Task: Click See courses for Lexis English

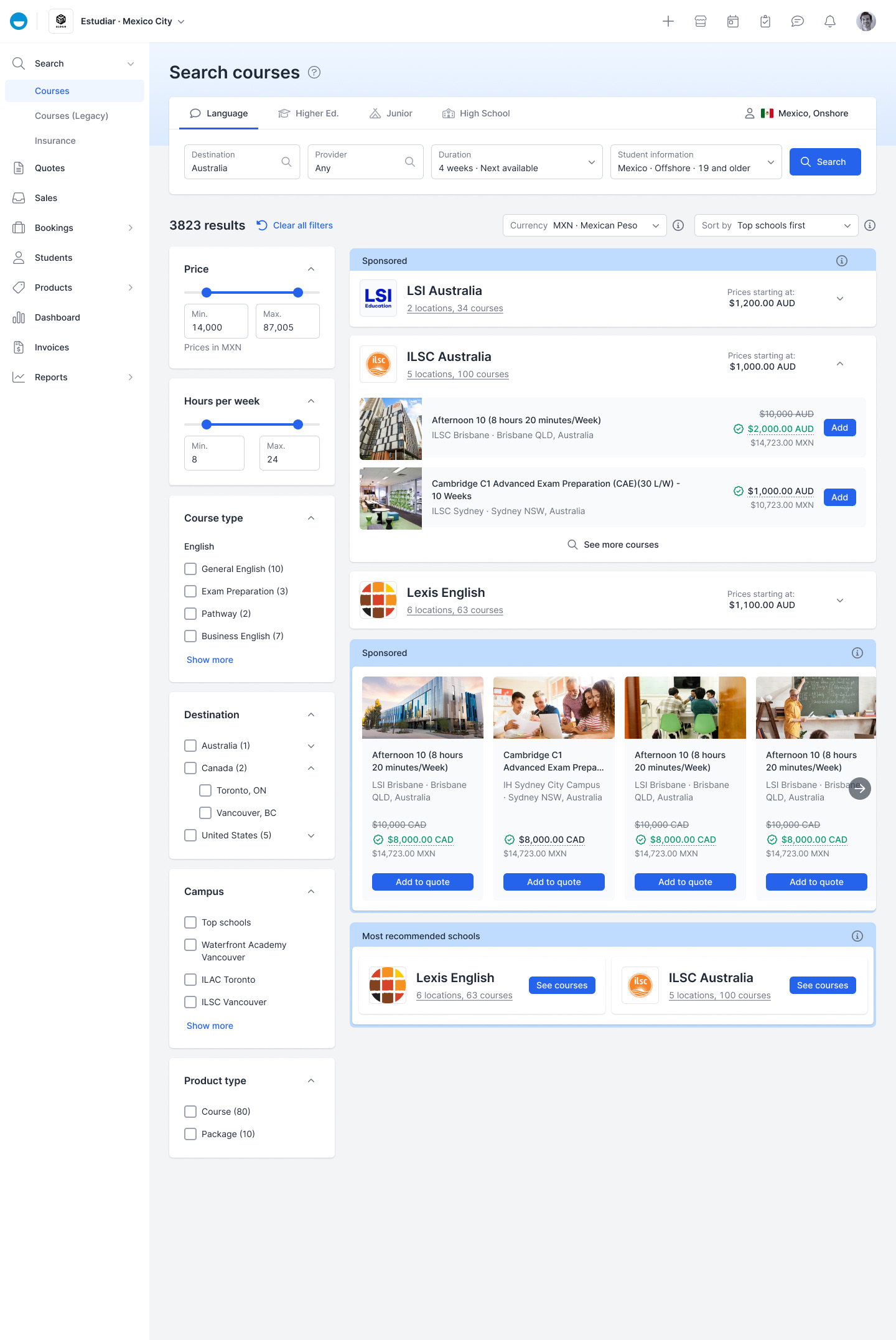Action: pos(562,985)
